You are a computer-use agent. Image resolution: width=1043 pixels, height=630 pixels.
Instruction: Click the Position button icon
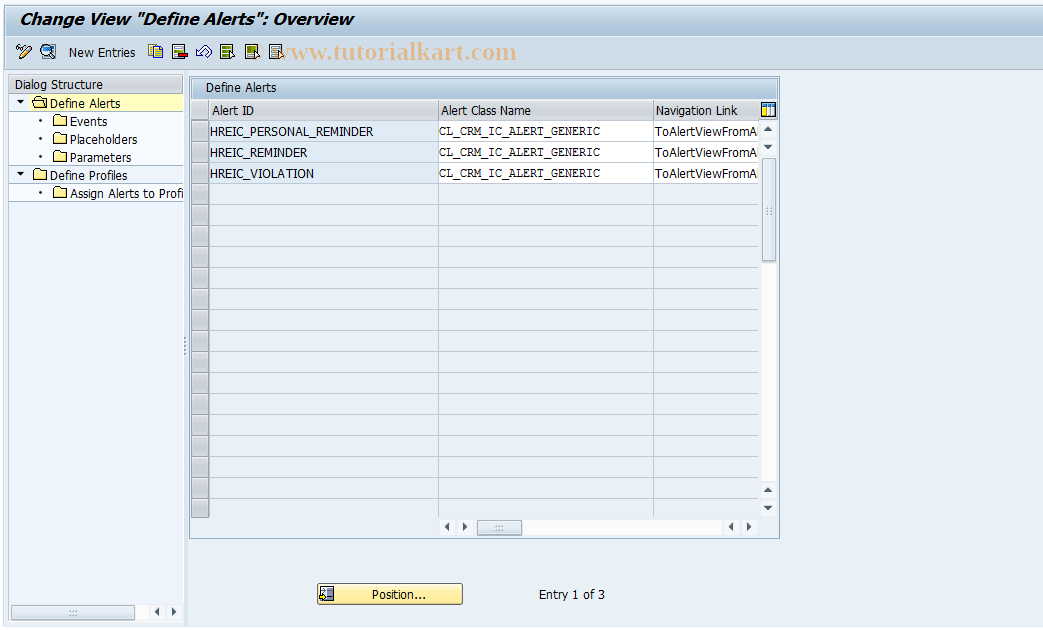327,593
